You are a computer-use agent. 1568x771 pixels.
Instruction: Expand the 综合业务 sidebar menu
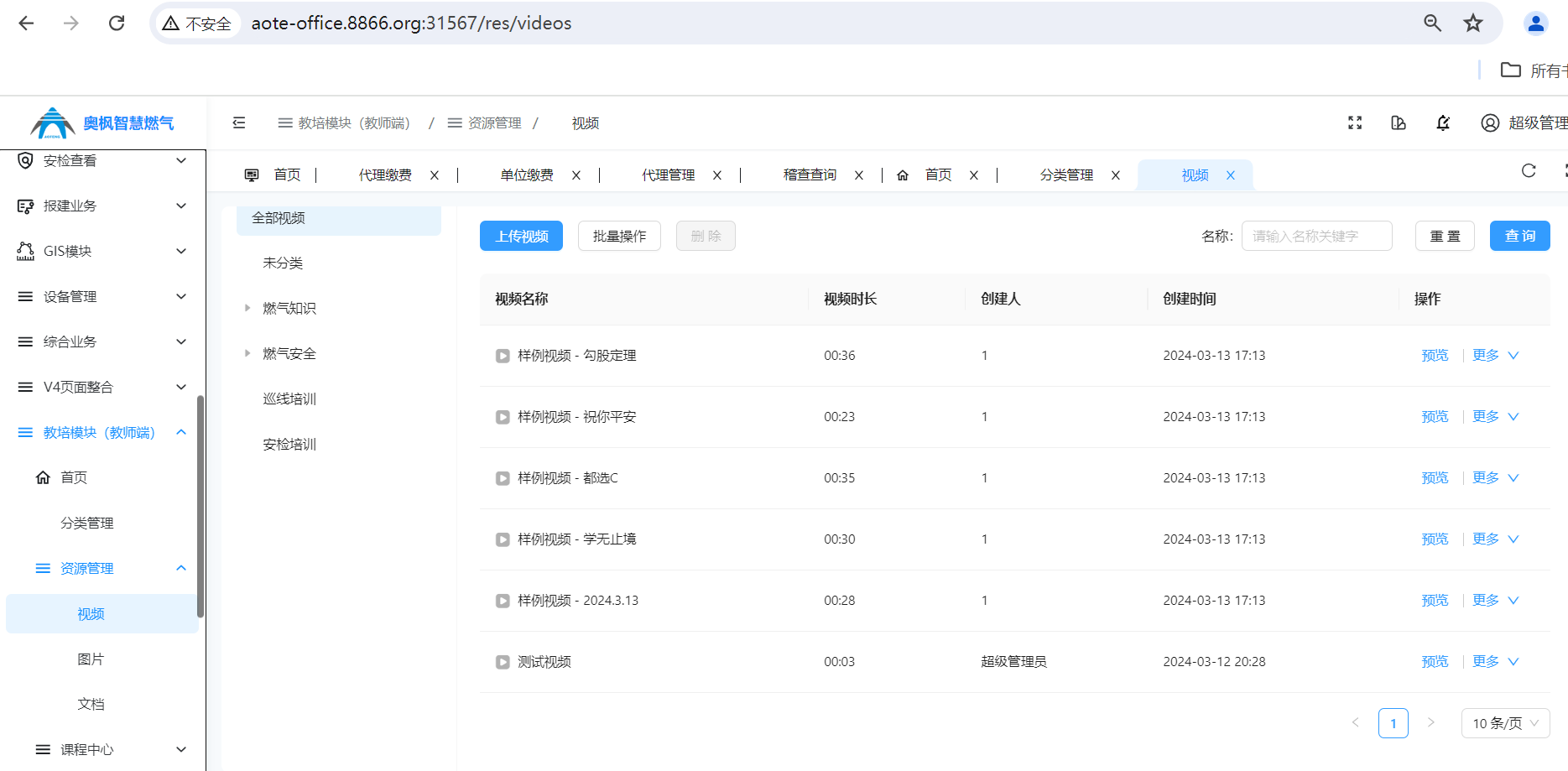pyautogui.click(x=181, y=341)
